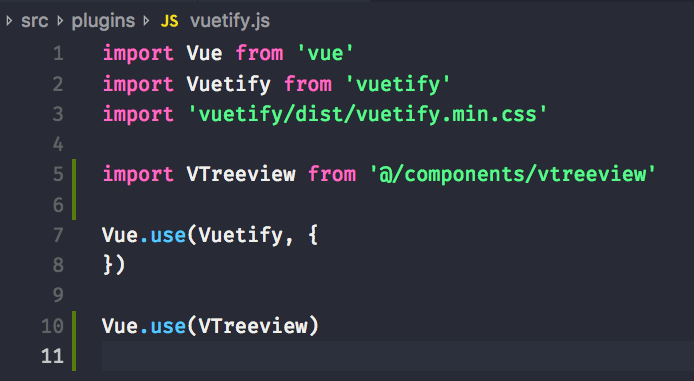Expand the arrow before 'src' breadcrumb
This screenshot has height=381, width=694.
point(9,21)
